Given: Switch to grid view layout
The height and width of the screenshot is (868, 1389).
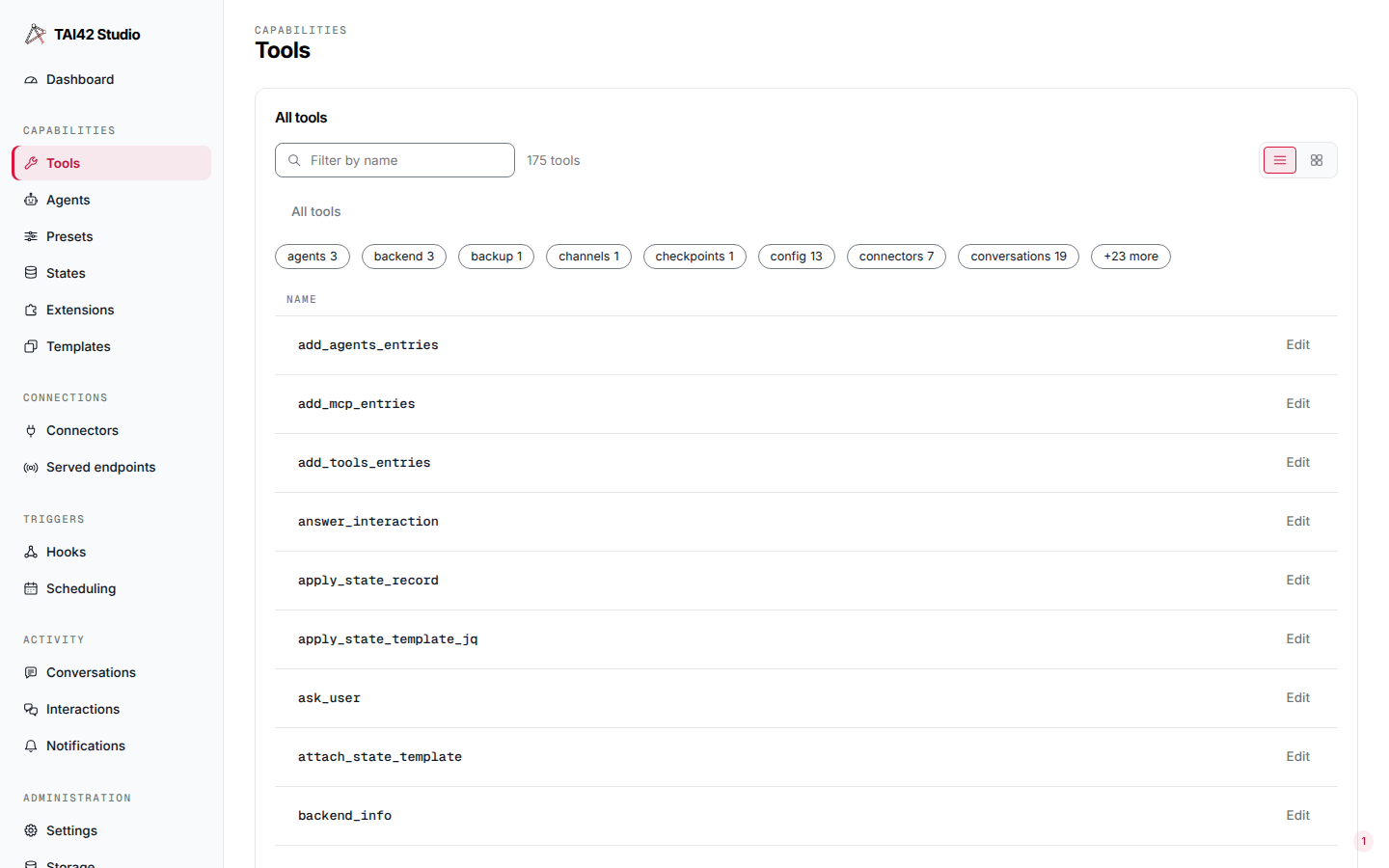Looking at the screenshot, I should click(x=1317, y=160).
